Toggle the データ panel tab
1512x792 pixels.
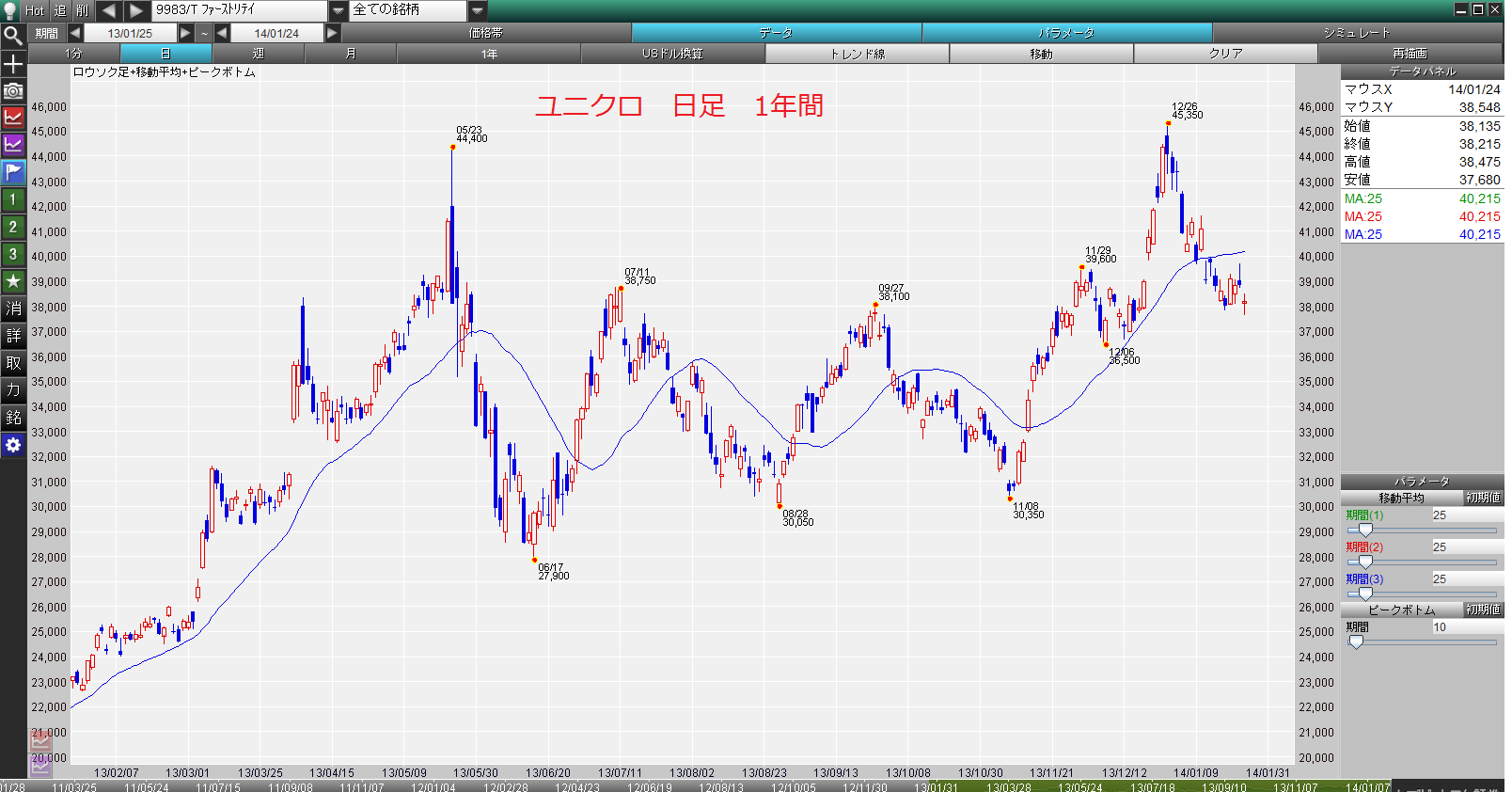[x=777, y=33]
